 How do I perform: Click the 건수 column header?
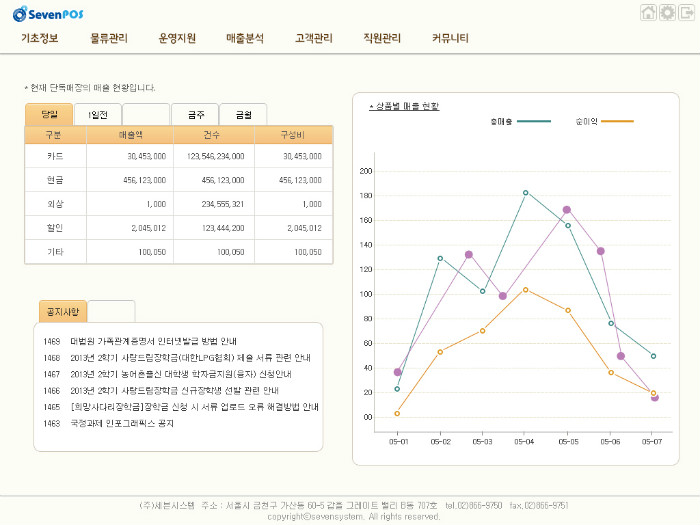214,135
